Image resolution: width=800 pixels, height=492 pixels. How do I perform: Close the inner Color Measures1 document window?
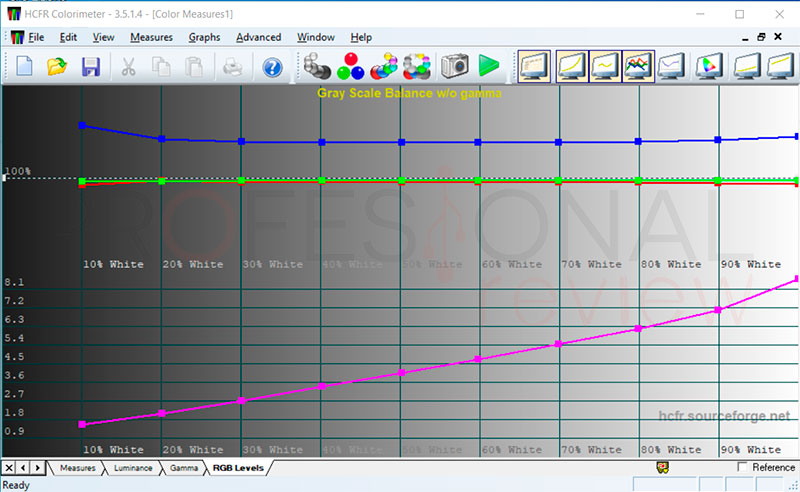(778, 37)
